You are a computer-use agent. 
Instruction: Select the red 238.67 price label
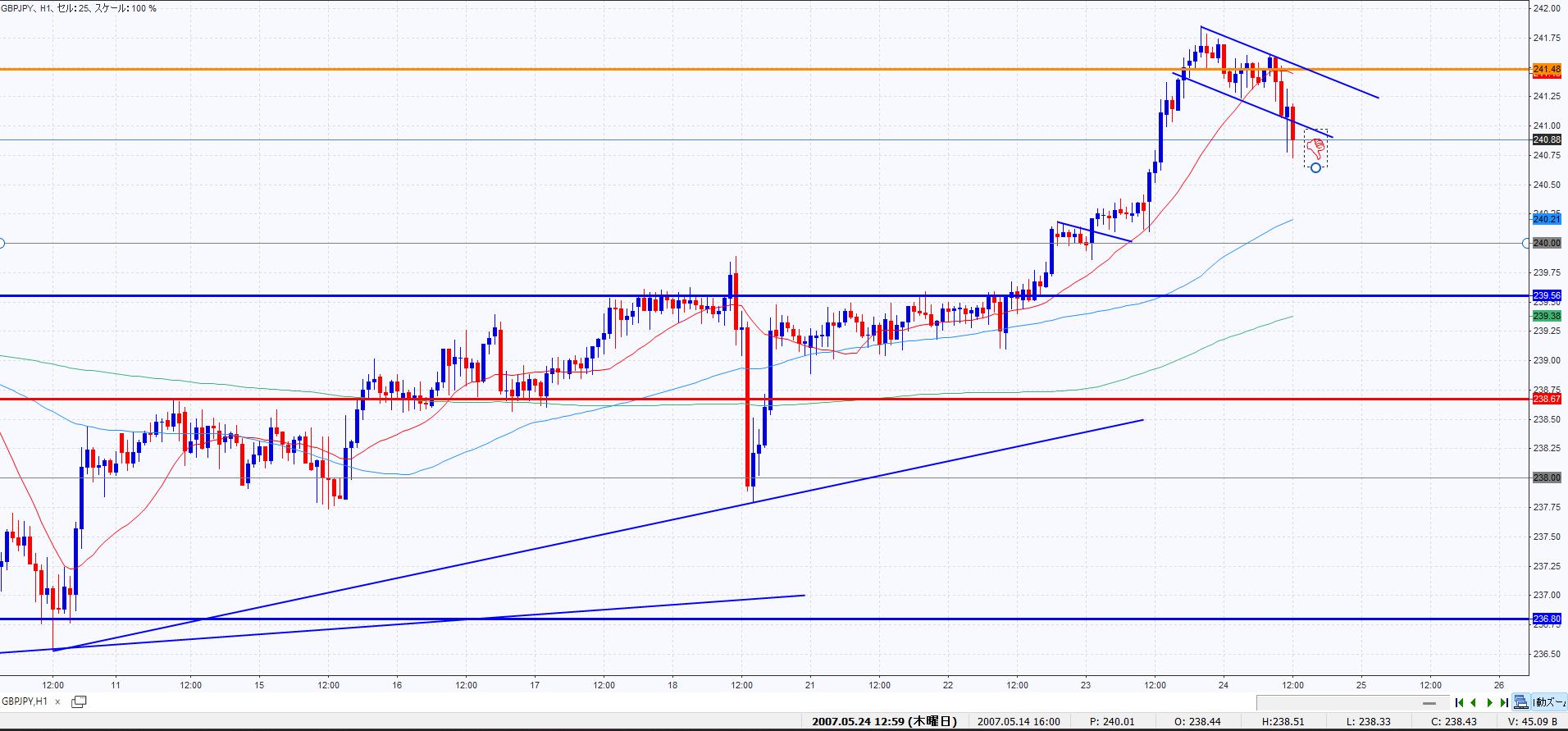tap(1547, 399)
